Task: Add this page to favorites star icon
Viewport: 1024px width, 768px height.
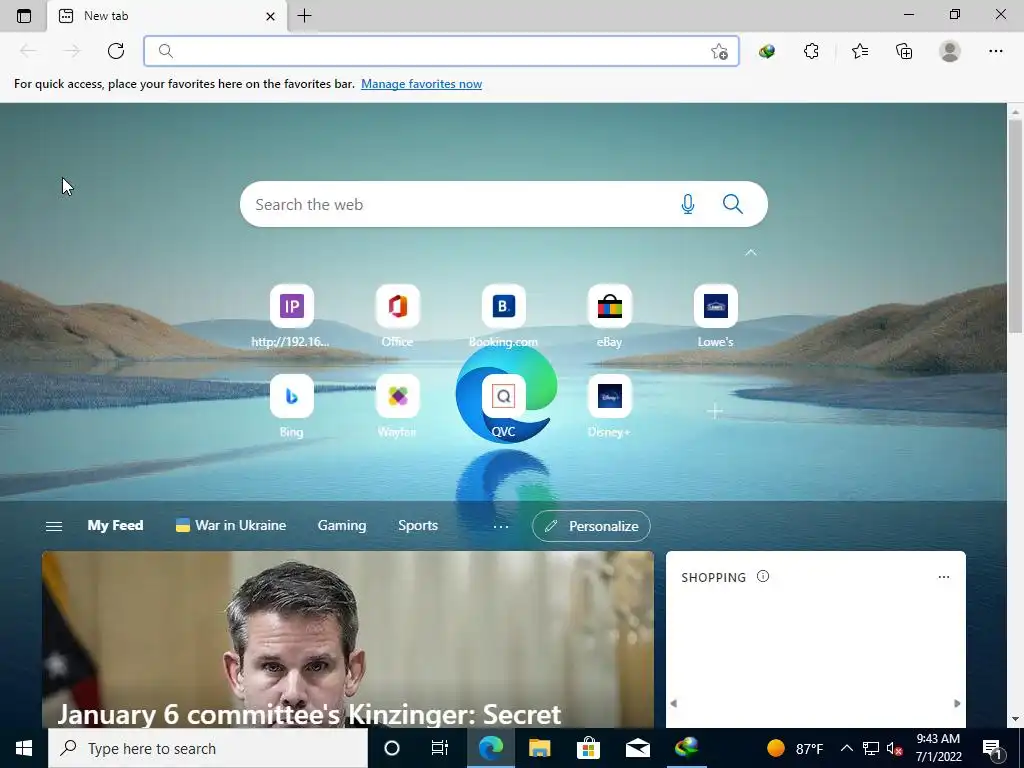Action: (719, 52)
